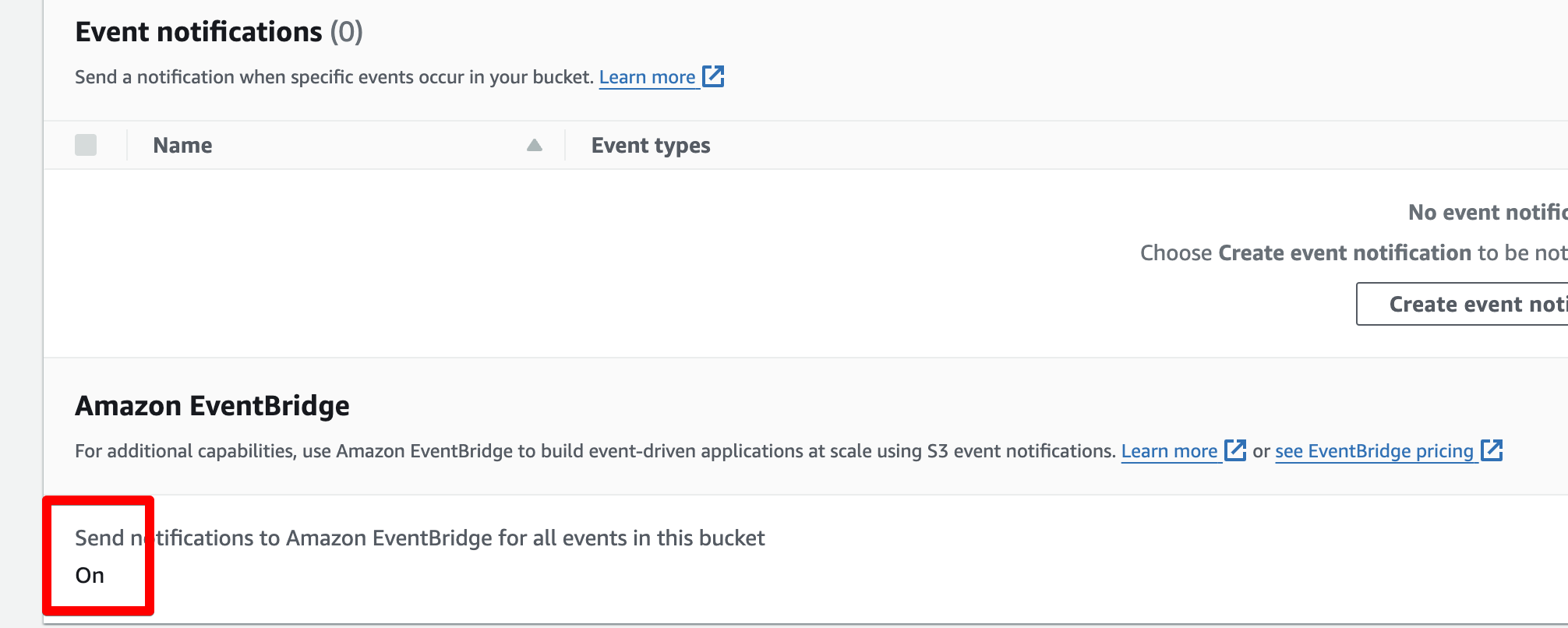Click external link icon beside Event notifications Learn more
The width and height of the screenshot is (1568, 628).
pyautogui.click(x=713, y=76)
